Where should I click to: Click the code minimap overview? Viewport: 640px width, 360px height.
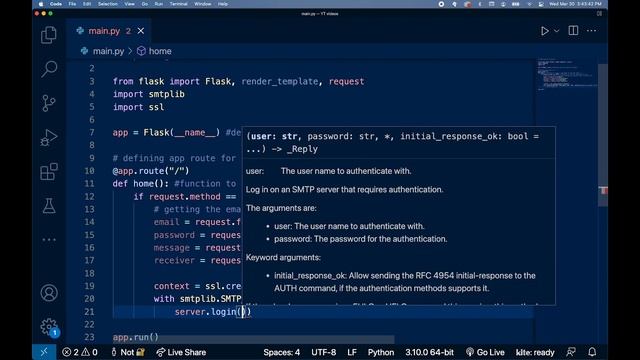coord(566,76)
